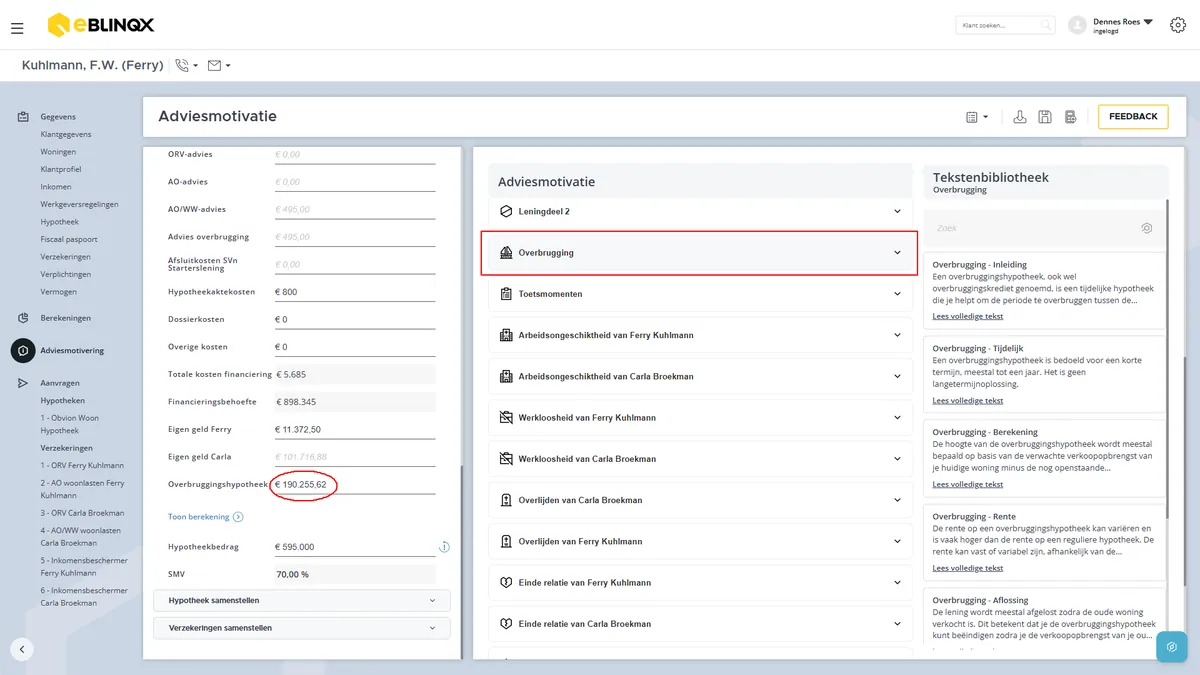
Task: Click the magnifier in Klant zoeken box
Action: pos(1046,25)
